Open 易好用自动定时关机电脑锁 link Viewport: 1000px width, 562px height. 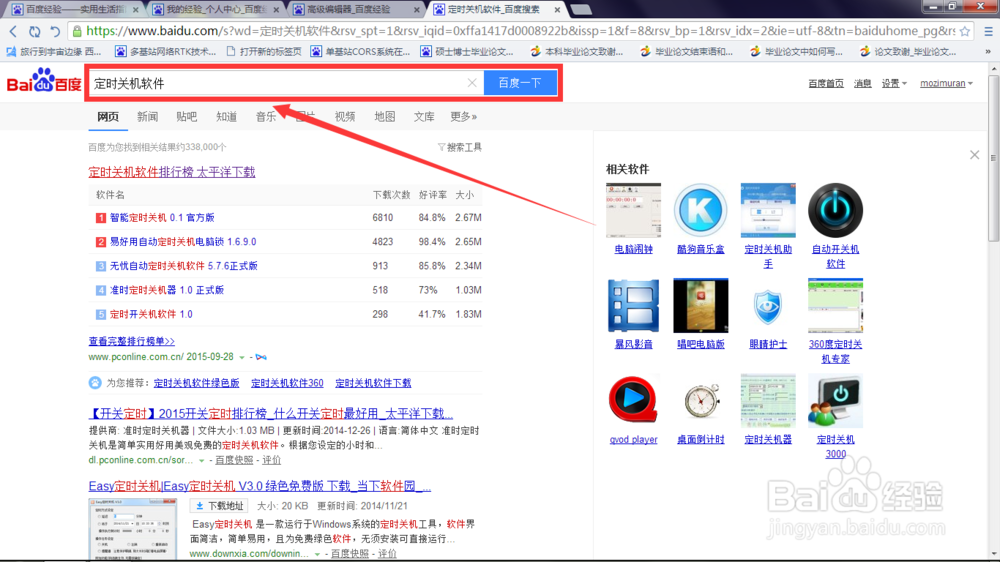tap(183, 242)
